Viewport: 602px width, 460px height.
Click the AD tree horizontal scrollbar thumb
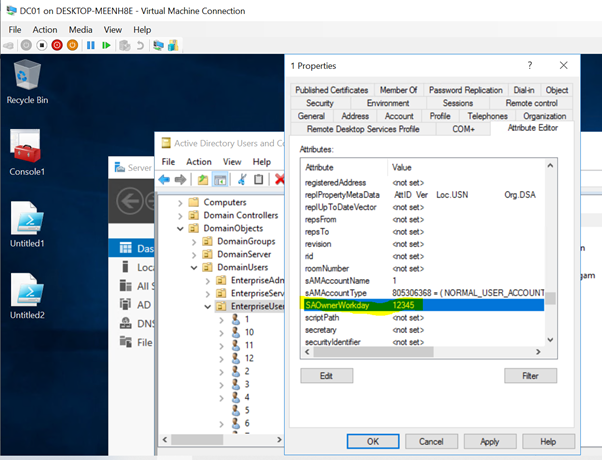[x=197, y=439]
